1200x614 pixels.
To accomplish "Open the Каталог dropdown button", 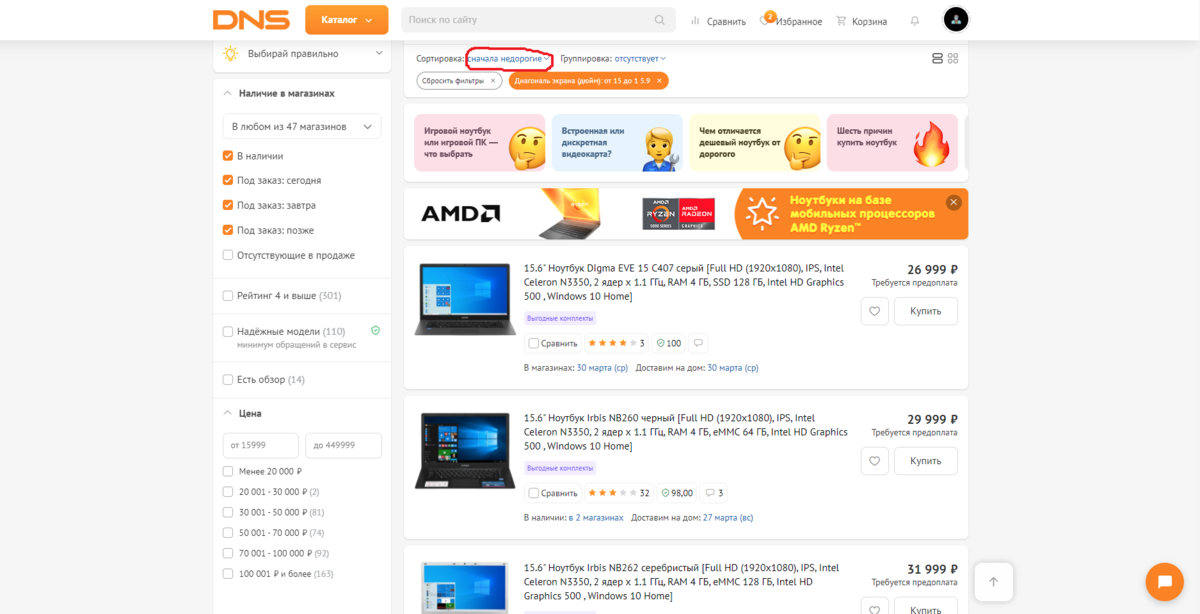I will tap(346, 20).
